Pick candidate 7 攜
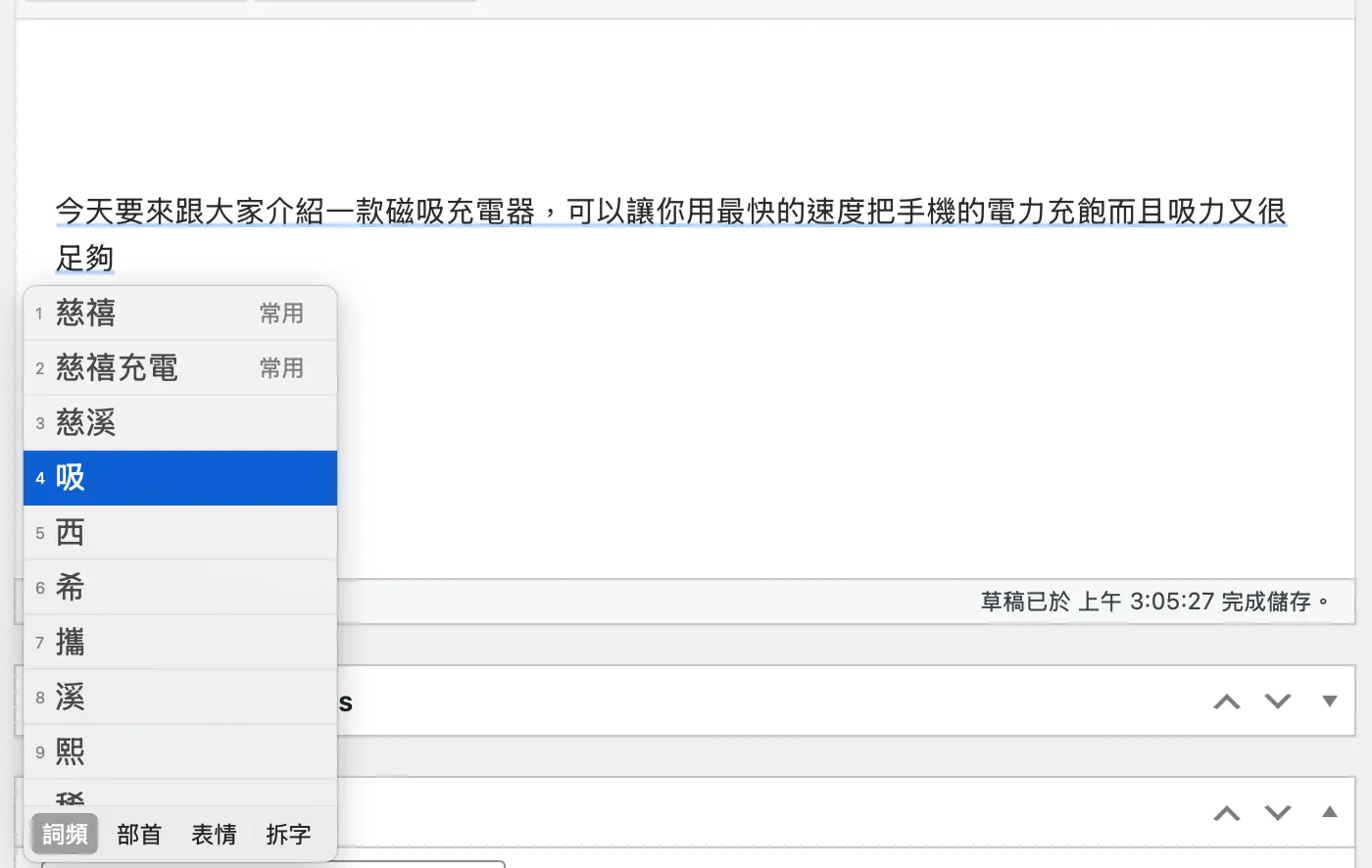Image resolution: width=1372 pixels, height=868 pixels. tap(180, 643)
